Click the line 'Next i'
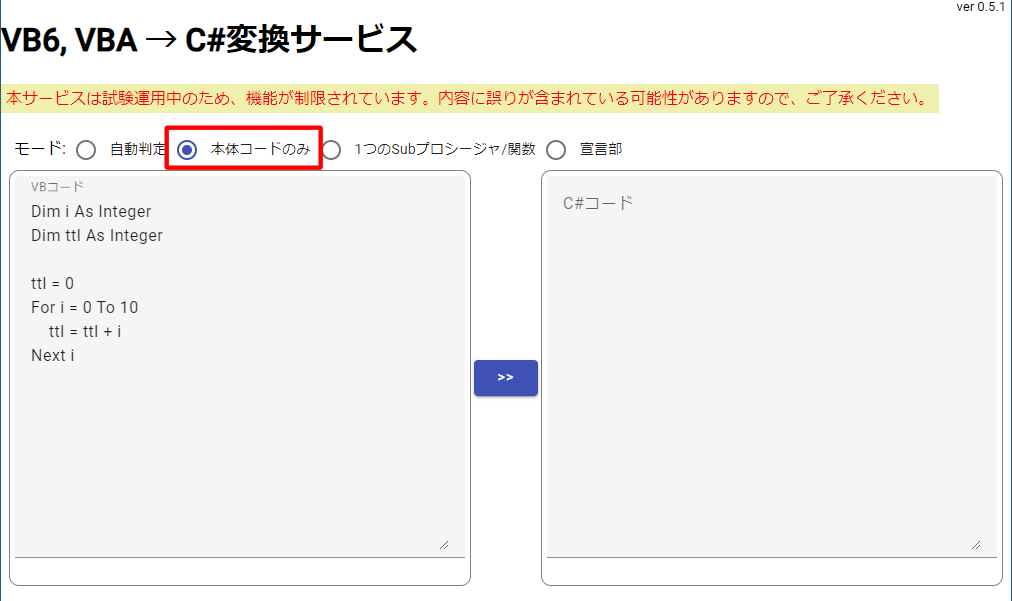This screenshot has height=601, width=1012. (x=53, y=355)
